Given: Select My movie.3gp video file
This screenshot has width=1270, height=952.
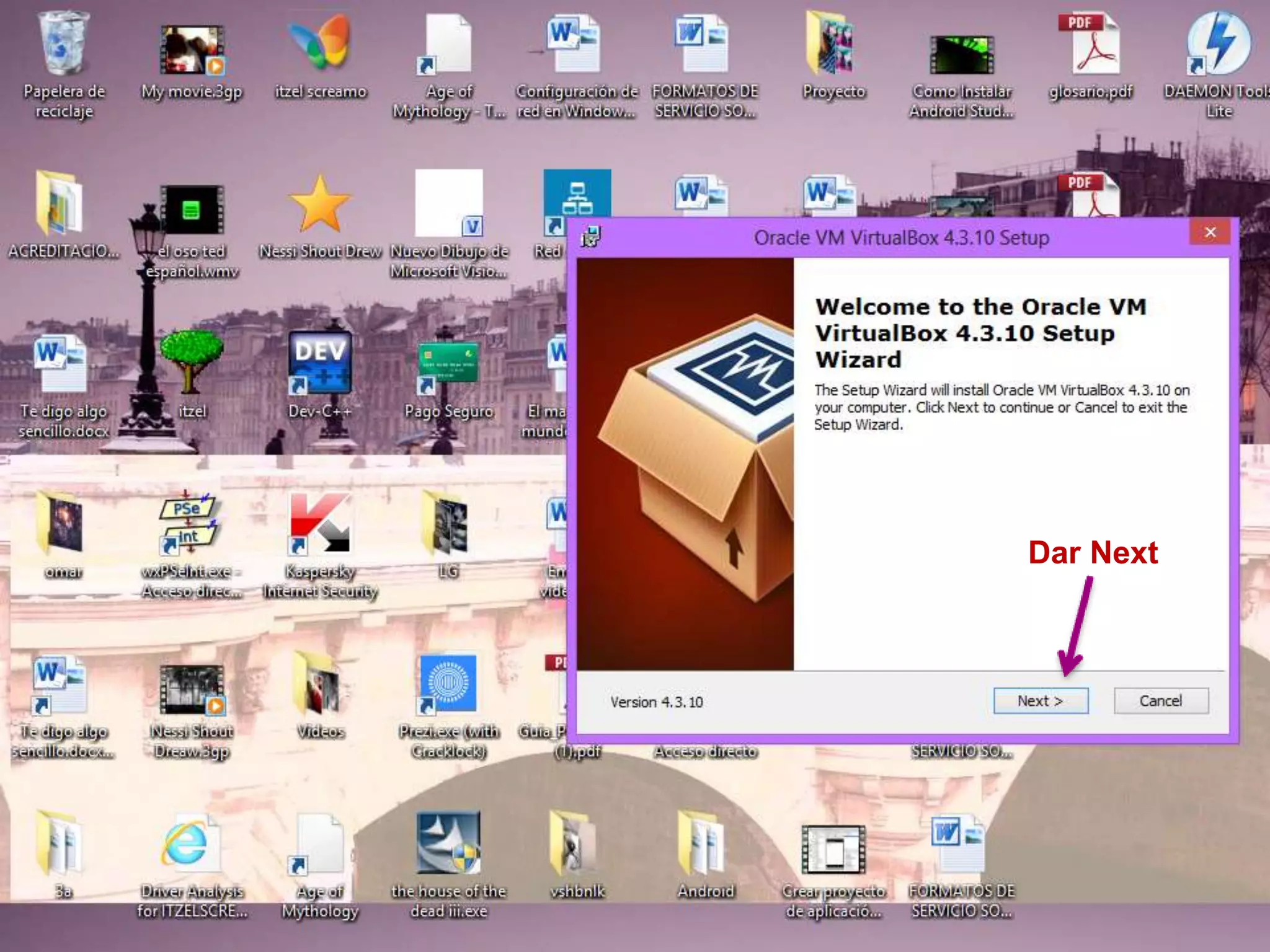Looking at the screenshot, I should [192, 51].
